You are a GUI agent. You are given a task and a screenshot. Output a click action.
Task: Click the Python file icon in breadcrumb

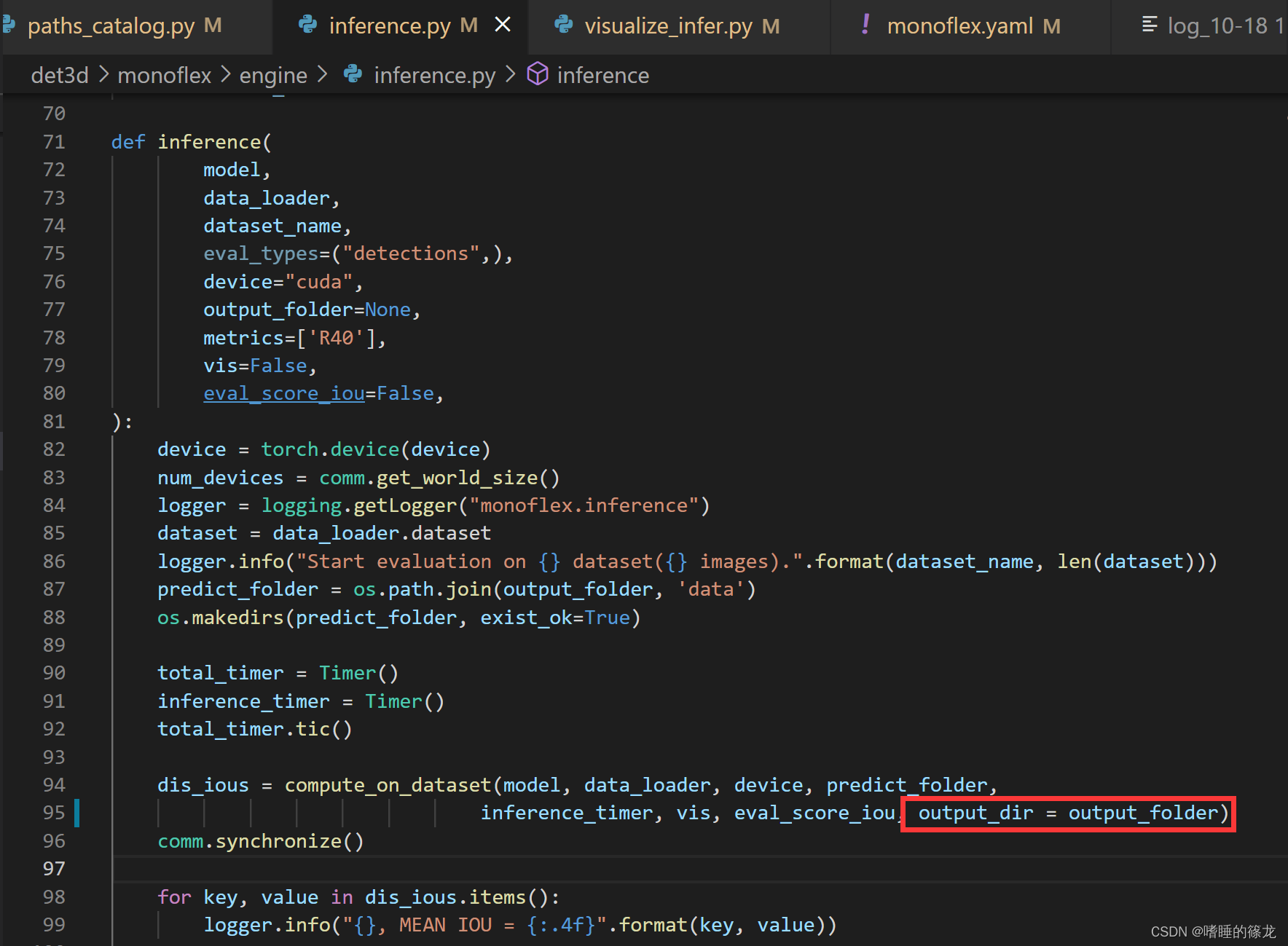pyautogui.click(x=353, y=74)
